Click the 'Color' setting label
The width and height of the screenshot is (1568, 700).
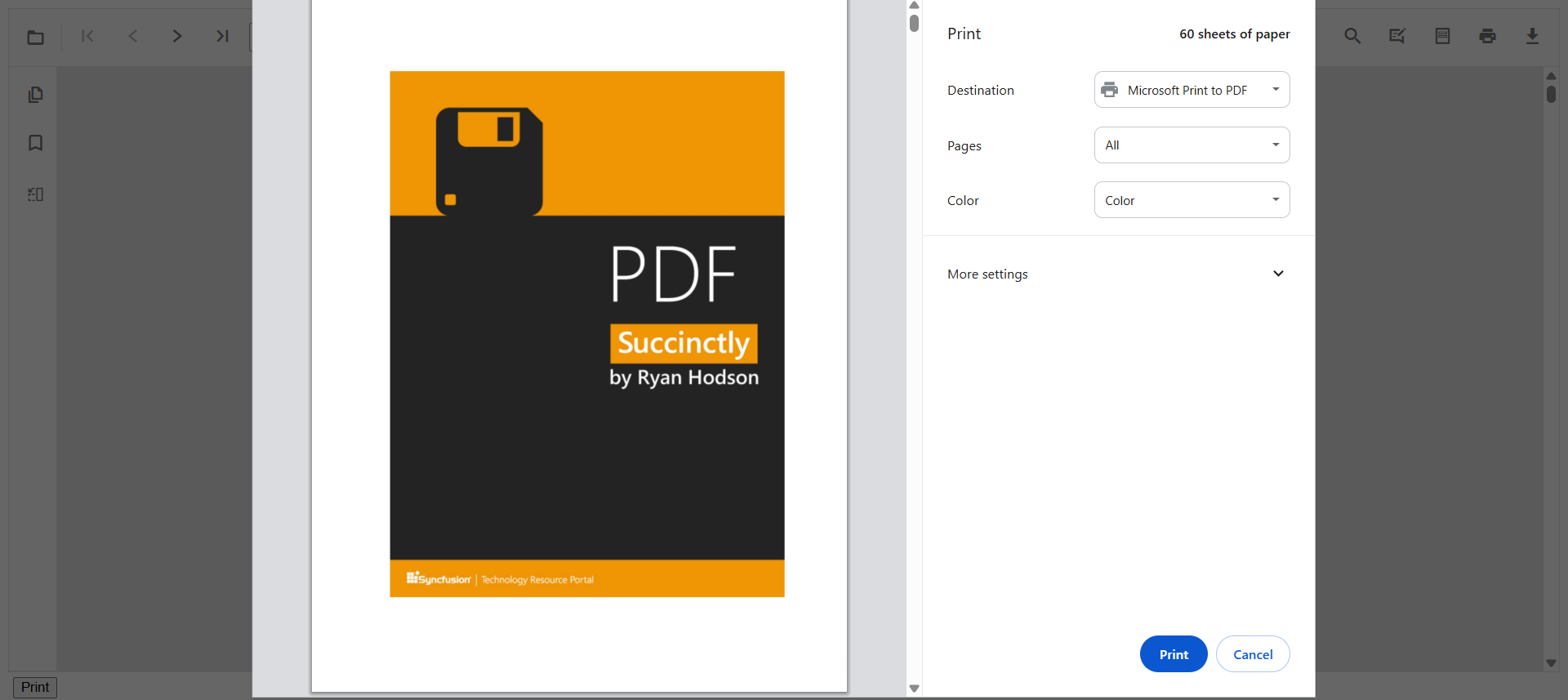[x=963, y=200]
